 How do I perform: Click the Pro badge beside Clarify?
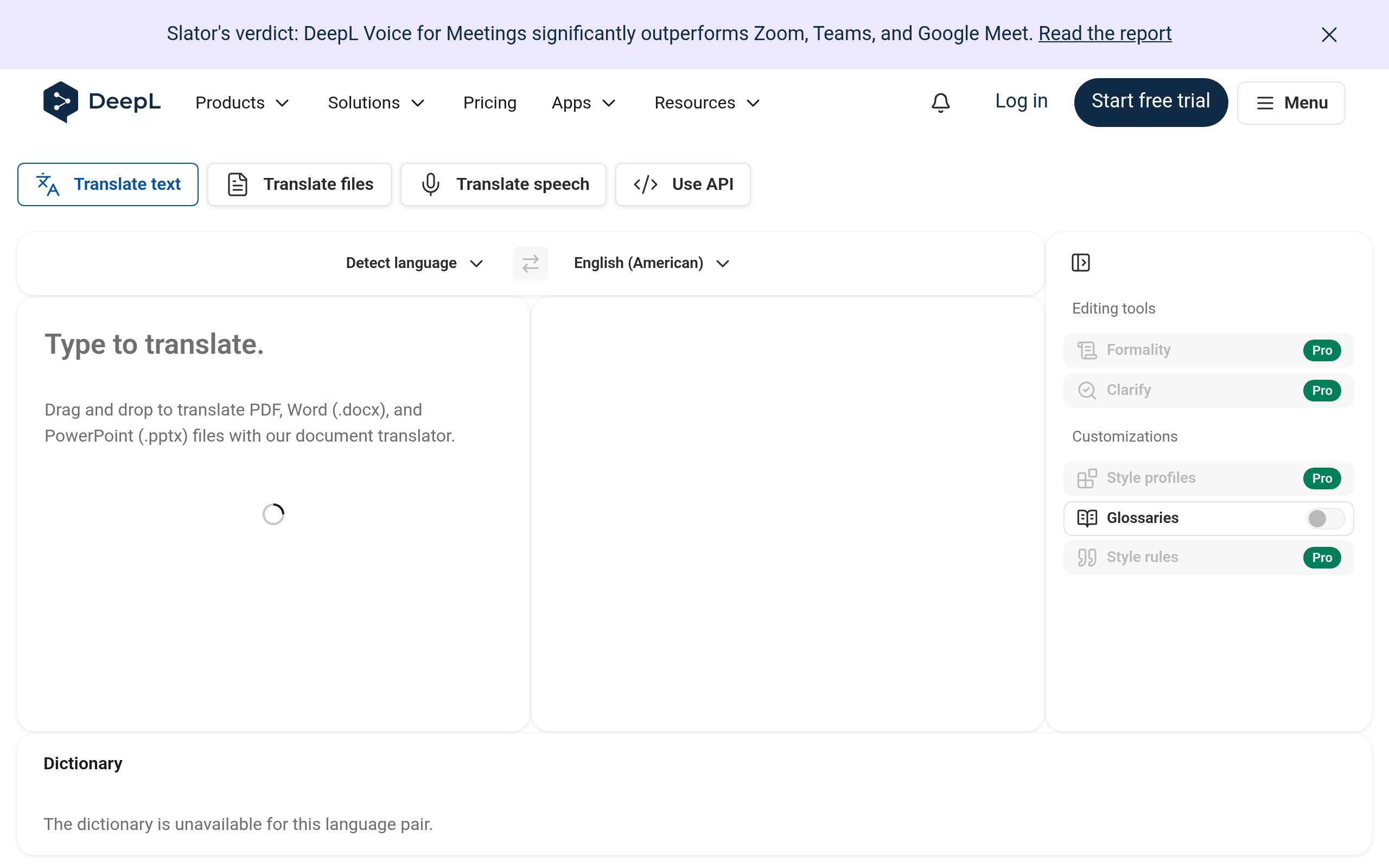(x=1322, y=391)
